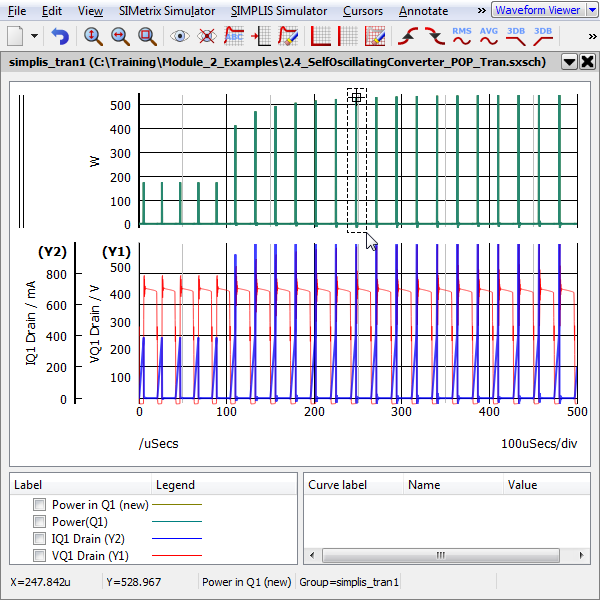Click the RMS measurement icon
This screenshot has height=600, width=600.
click(462, 36)
